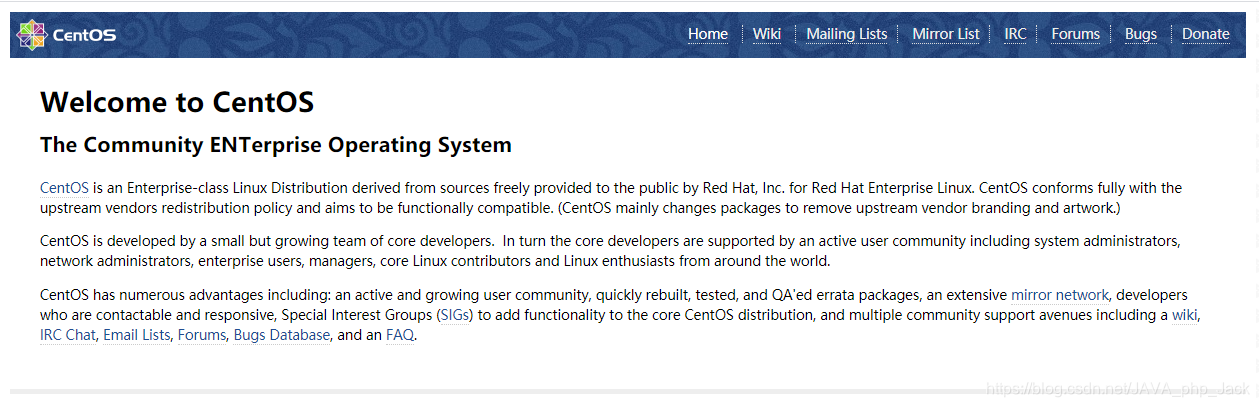This screenshot has height=407, width=1259.
Task: Follow the SIGs link in parentheses
Action: point(455,315)
